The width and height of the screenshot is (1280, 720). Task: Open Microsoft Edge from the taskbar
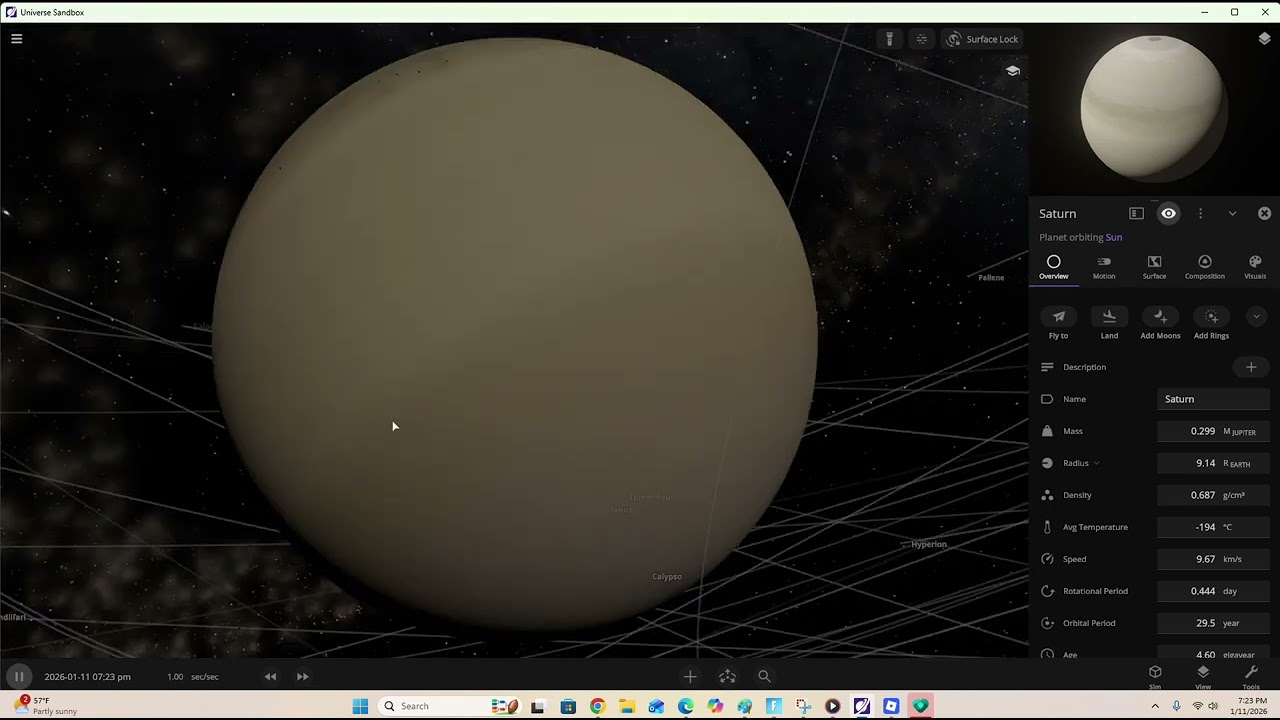[x=685, y=706]
